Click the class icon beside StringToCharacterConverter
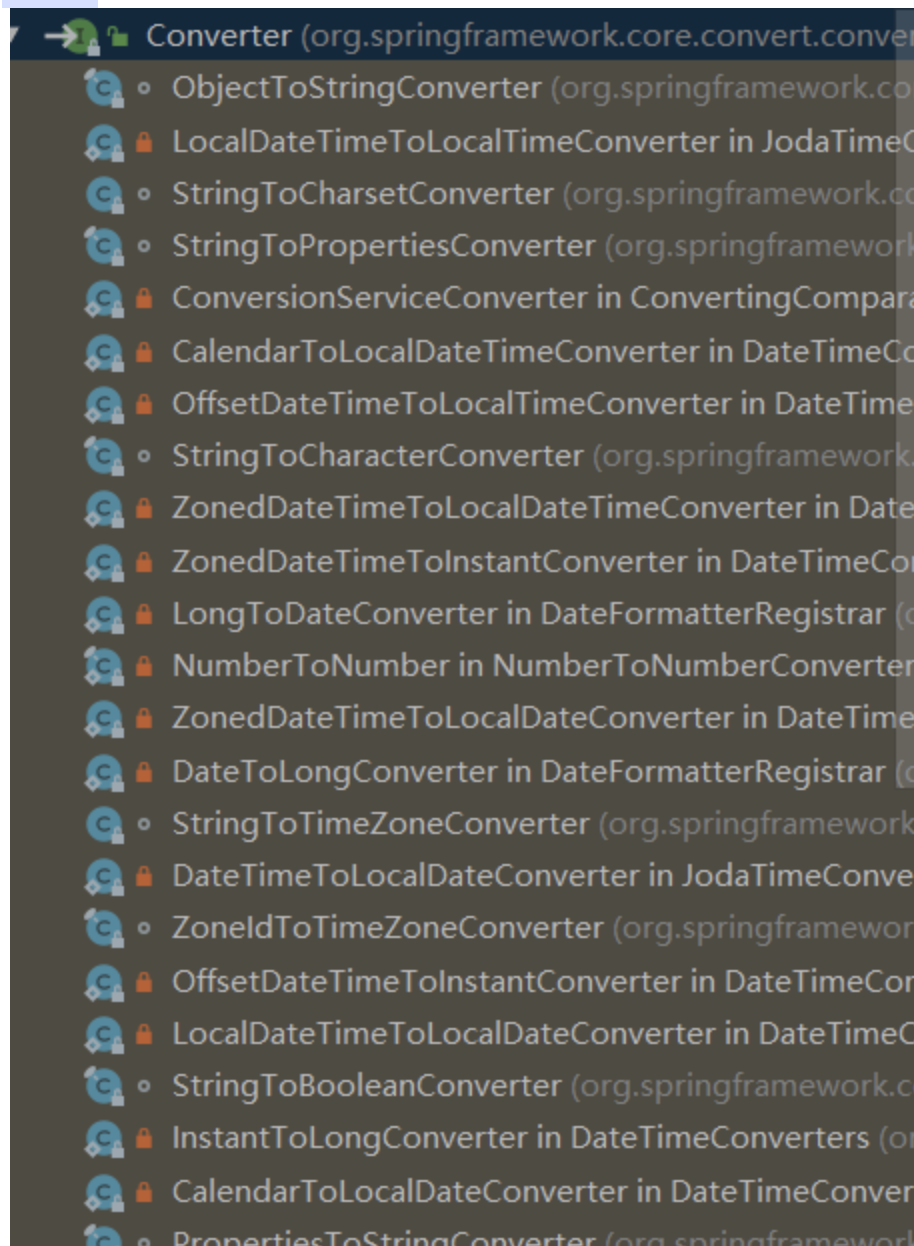 (x=104, y=457)
